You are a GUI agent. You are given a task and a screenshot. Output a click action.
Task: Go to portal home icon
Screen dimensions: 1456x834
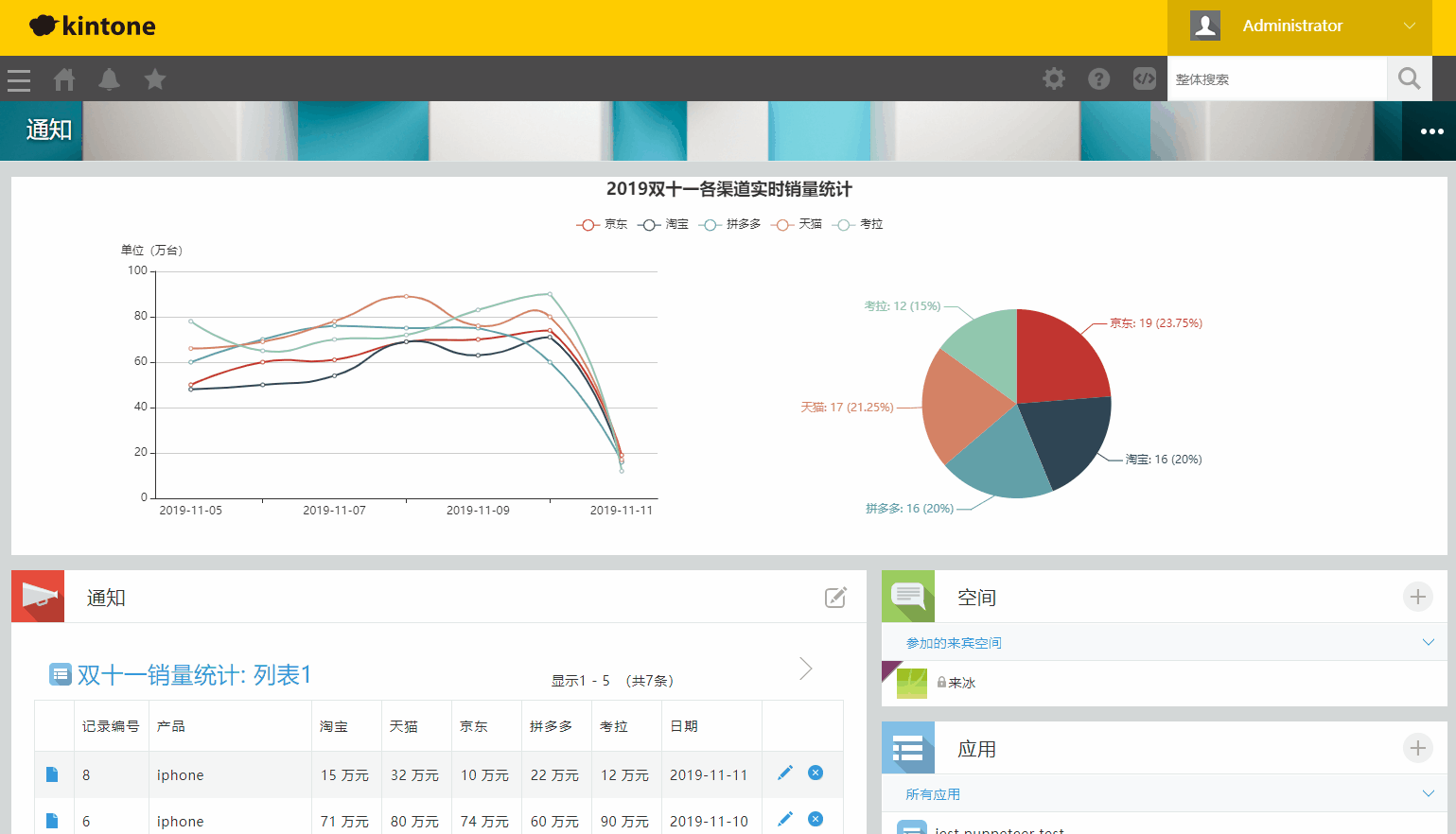tap(64, 79)
